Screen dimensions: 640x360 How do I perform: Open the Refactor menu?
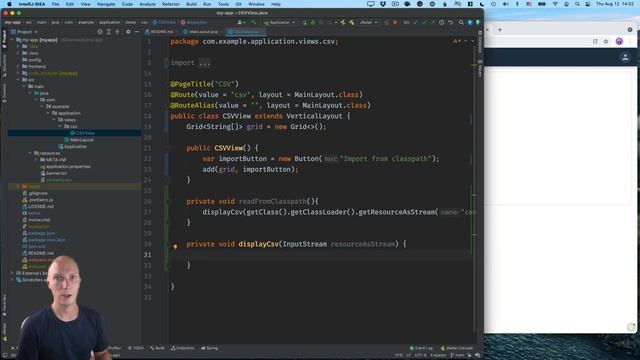tap(171, 4)
